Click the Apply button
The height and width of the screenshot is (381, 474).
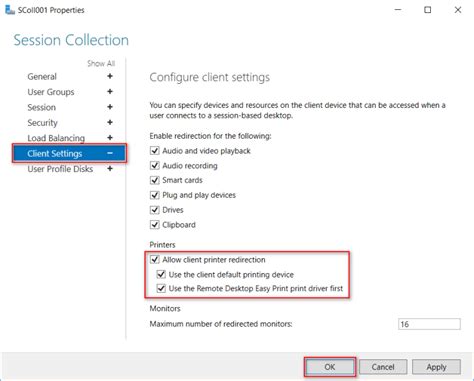[436, 367]
